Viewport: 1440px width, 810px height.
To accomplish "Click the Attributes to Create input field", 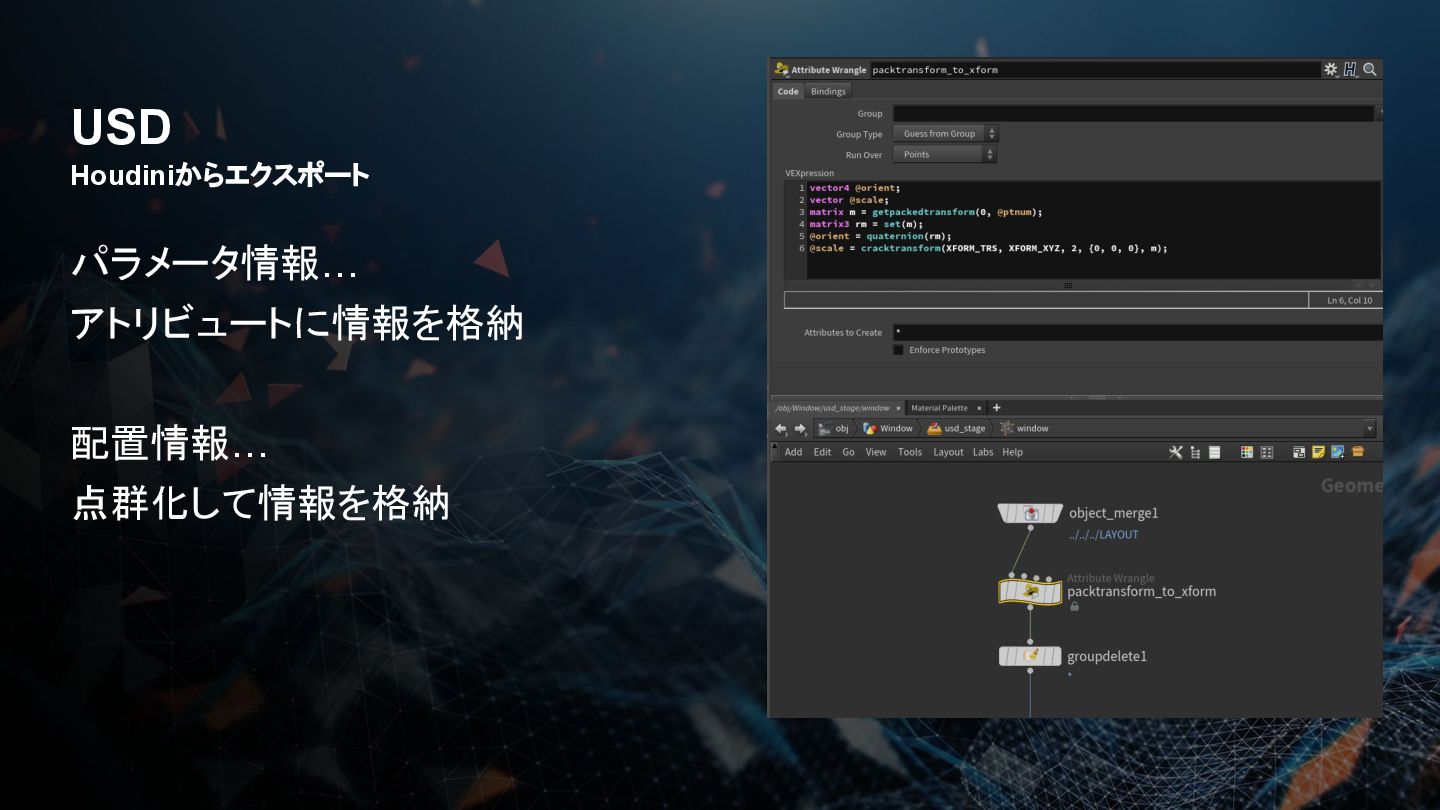I will [1138, 332].
